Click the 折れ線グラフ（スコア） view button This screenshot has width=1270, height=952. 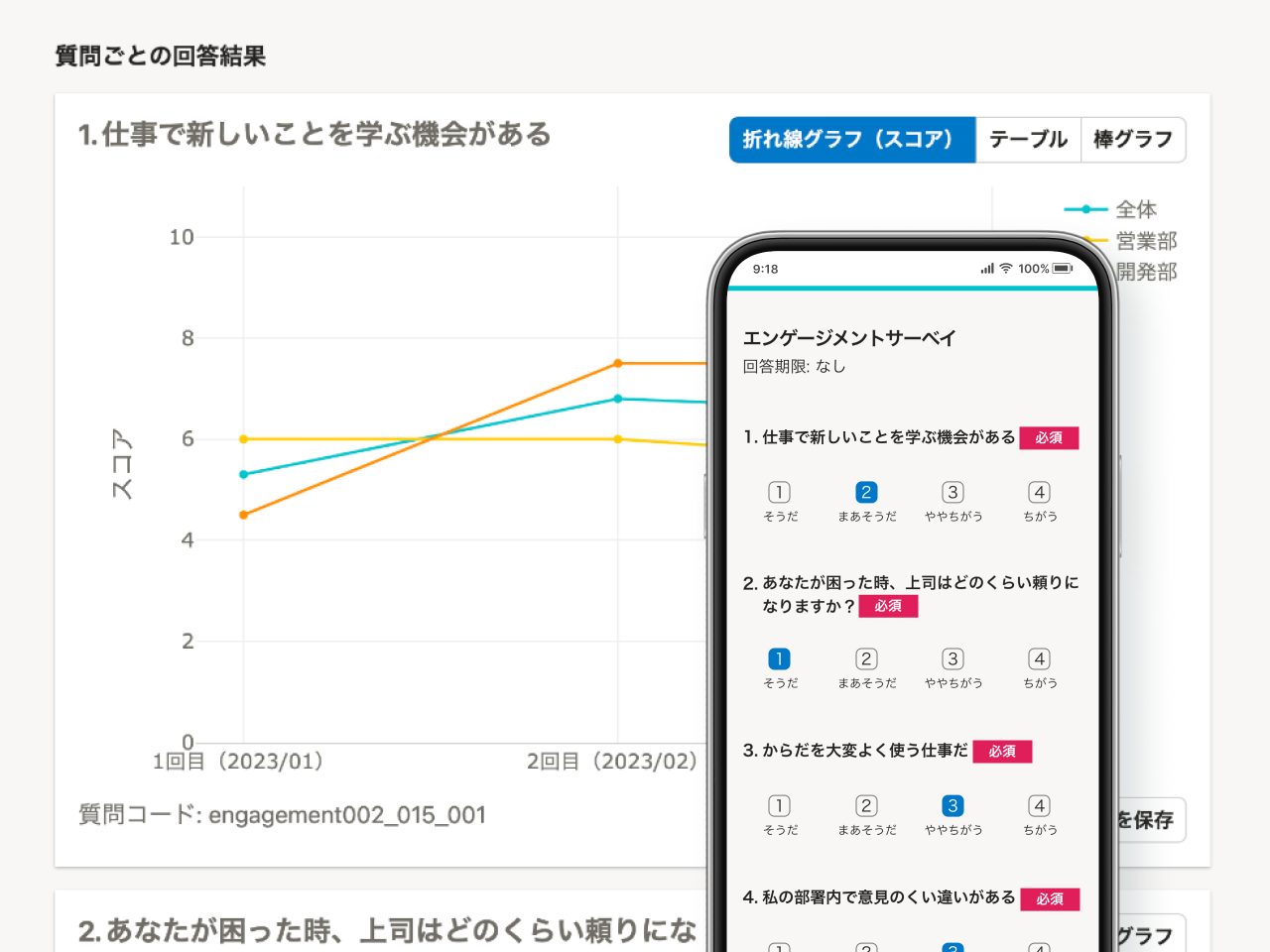point(851,140)
